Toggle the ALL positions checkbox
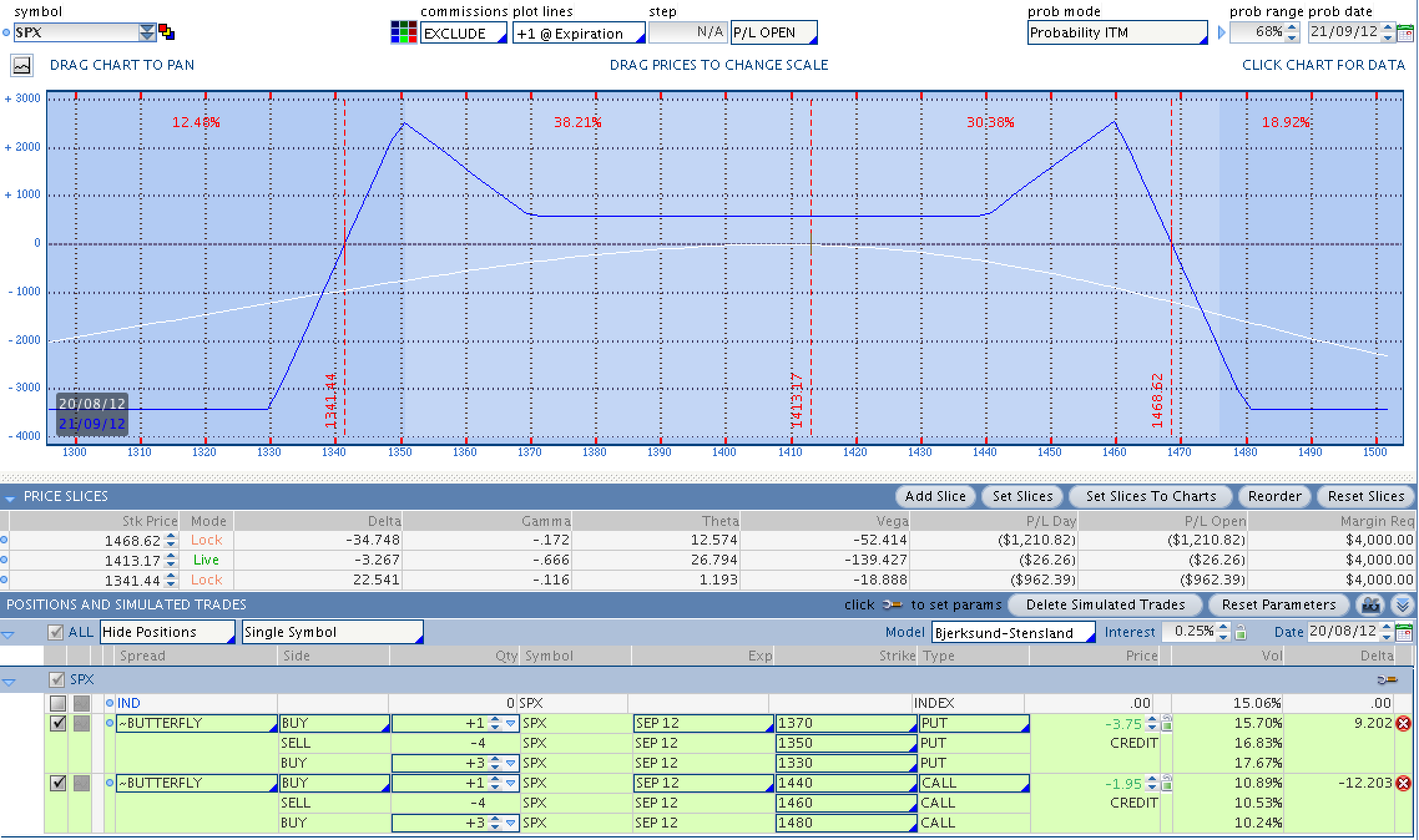 point(56,632)
